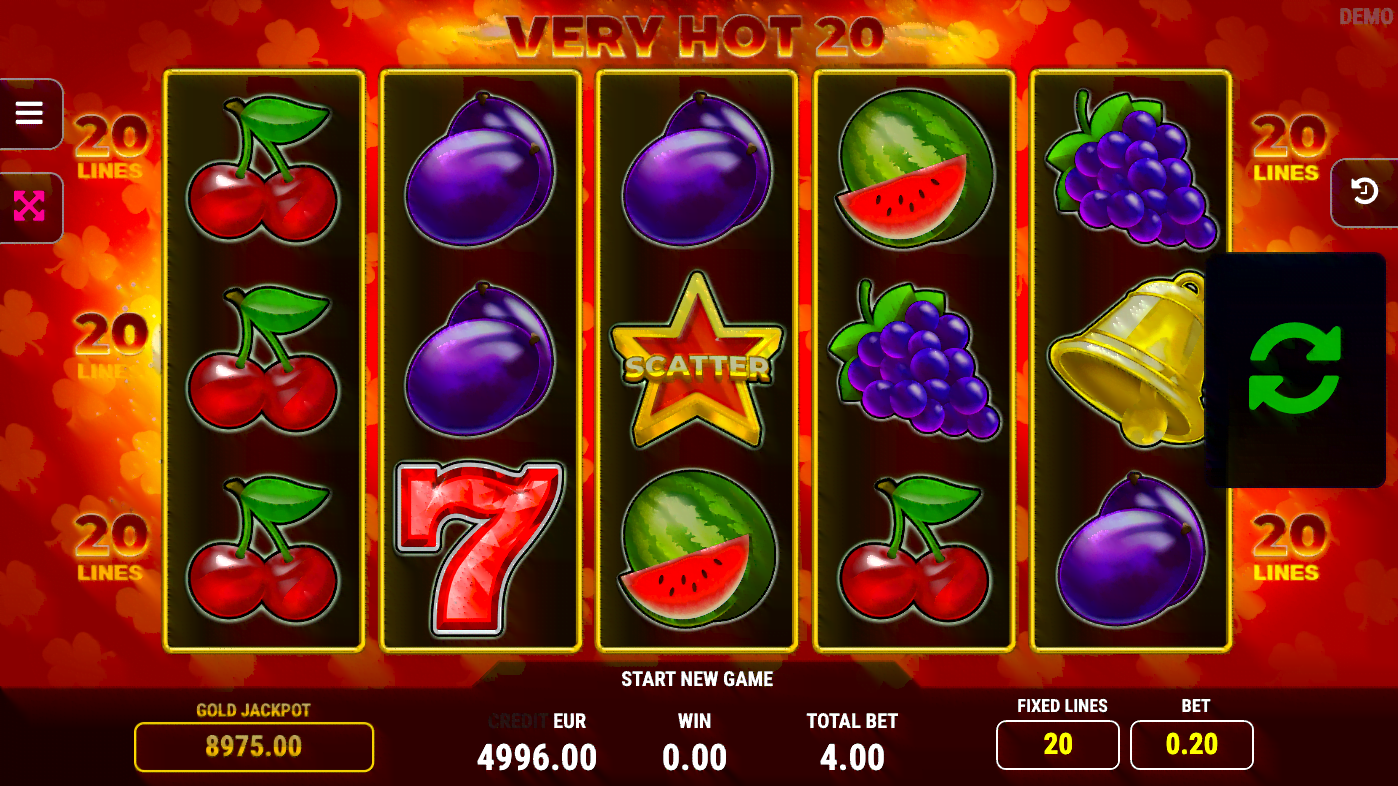This screenshot has width=1398, height=786.
Task: Click the Win amount 0.00
Action: [695, 757]
